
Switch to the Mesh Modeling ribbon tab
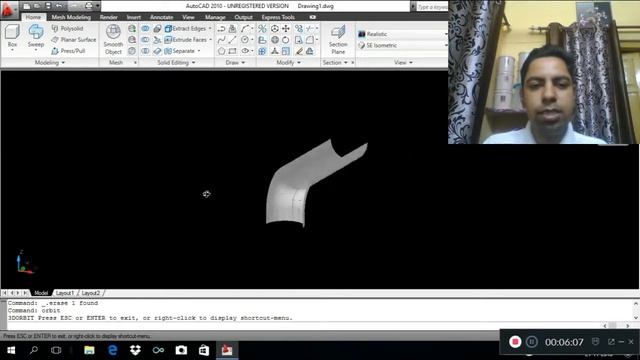coord(71,17)
